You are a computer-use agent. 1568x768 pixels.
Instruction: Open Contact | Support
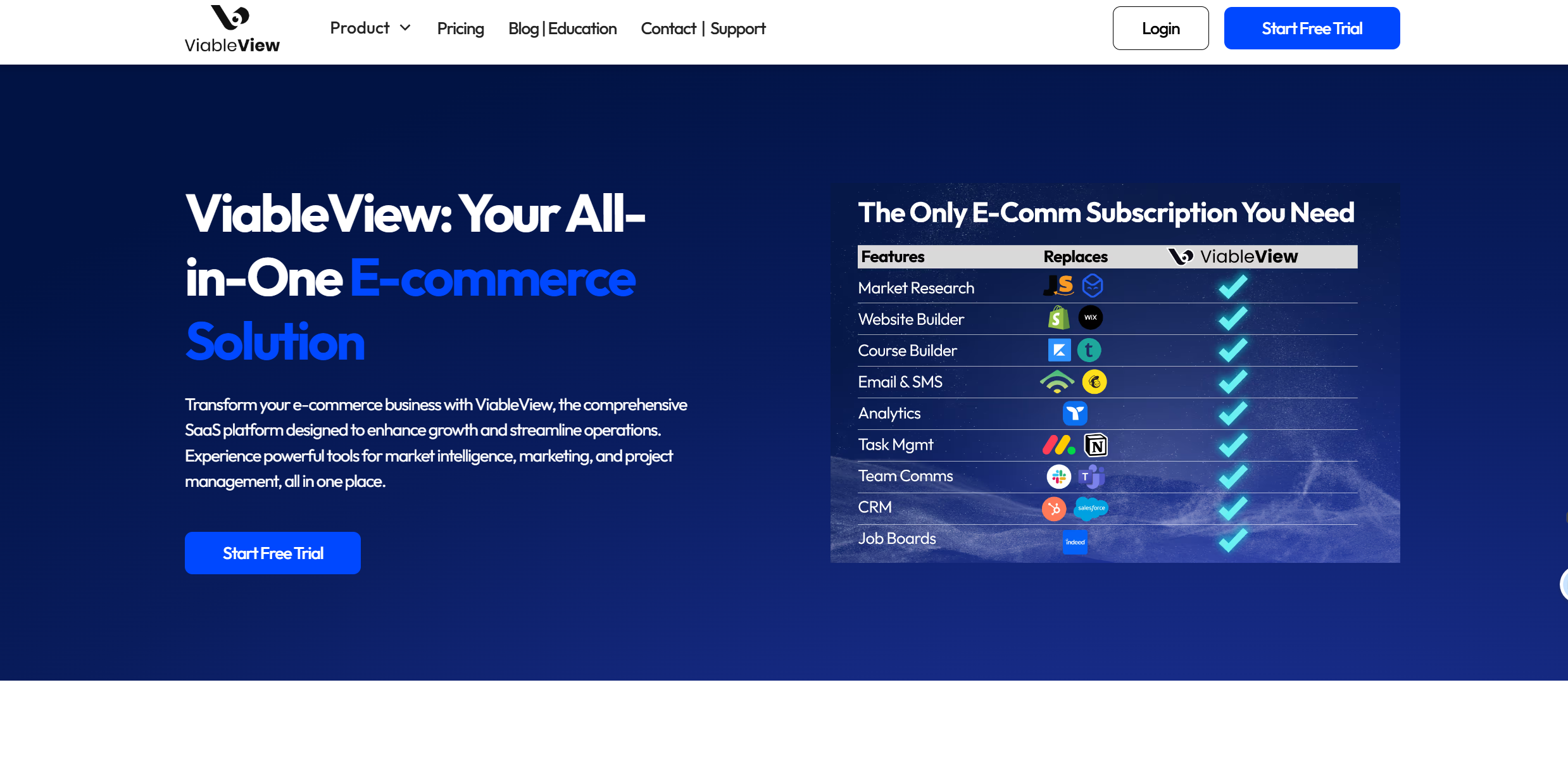tap(703, 28)
